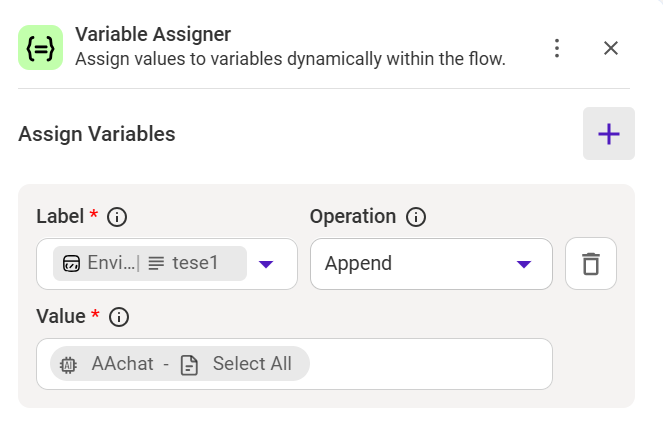Image resolution: width=663 pixels, height=428 pixels.
Task: Close the Variable Assigner panel
Action: tap(611, 48)
